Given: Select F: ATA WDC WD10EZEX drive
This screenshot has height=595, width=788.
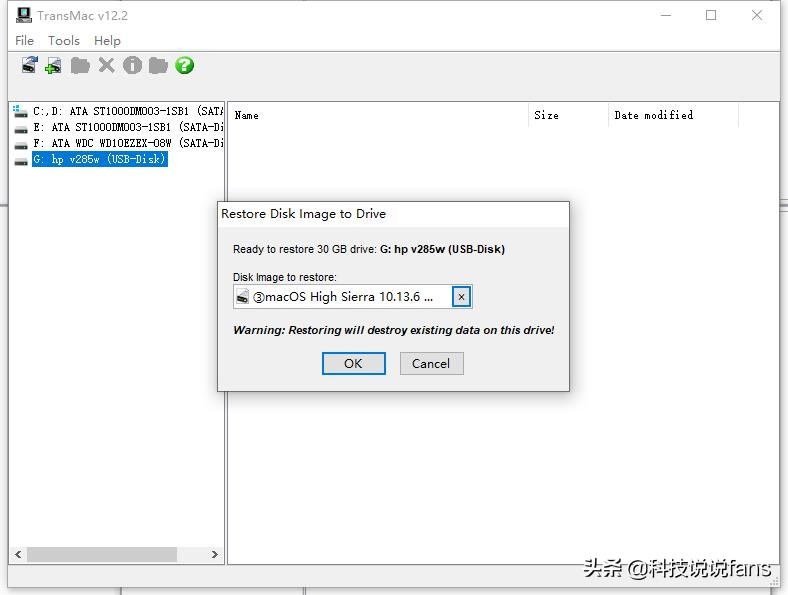Looking at the screenshot, I should click(x=128, y=143).
